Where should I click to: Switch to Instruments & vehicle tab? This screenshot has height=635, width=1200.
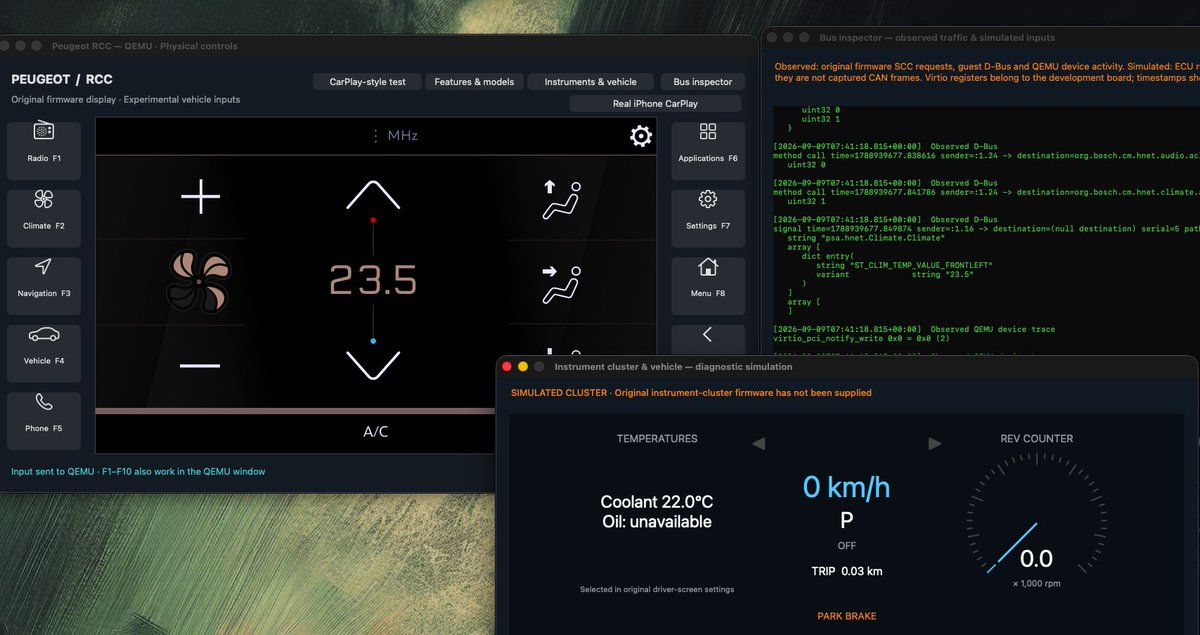coord(590,82)
